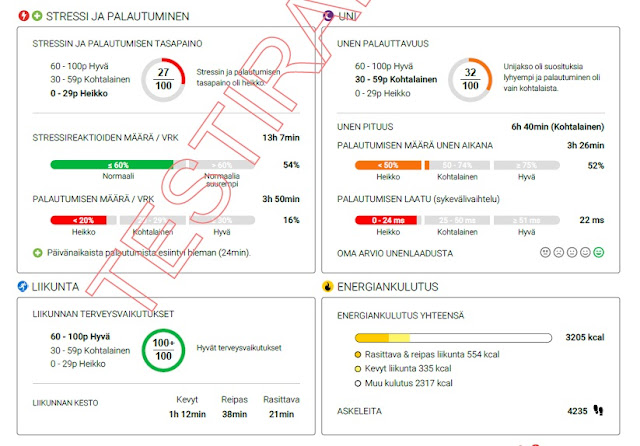Click the STRESSI JA PALAUTUMINEN section heading
The height and width of the screenshot is (446, 640).
pyautogui.click(x=118, y=16)
